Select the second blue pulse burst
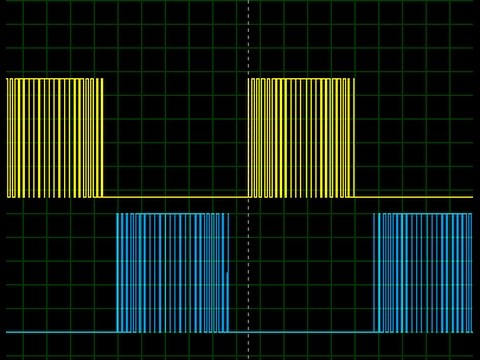Viewport: 480px width, 360px height. [x=423, y=273]
